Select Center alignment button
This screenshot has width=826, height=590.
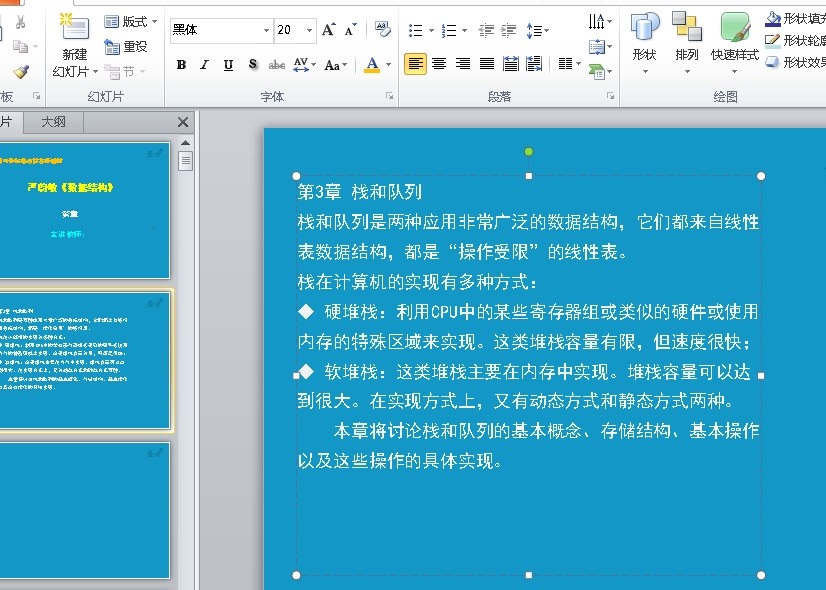(439, 64)
